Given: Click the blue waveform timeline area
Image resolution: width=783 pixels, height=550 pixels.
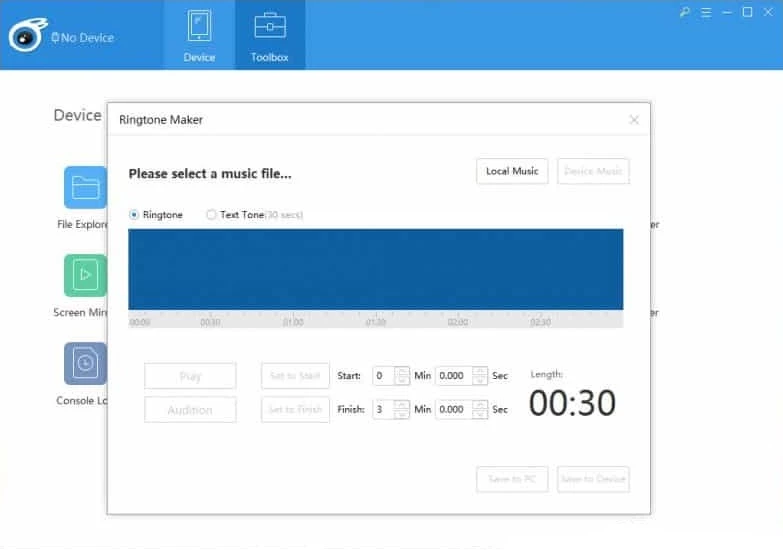Looking at the screenshot, I should 375,269.
